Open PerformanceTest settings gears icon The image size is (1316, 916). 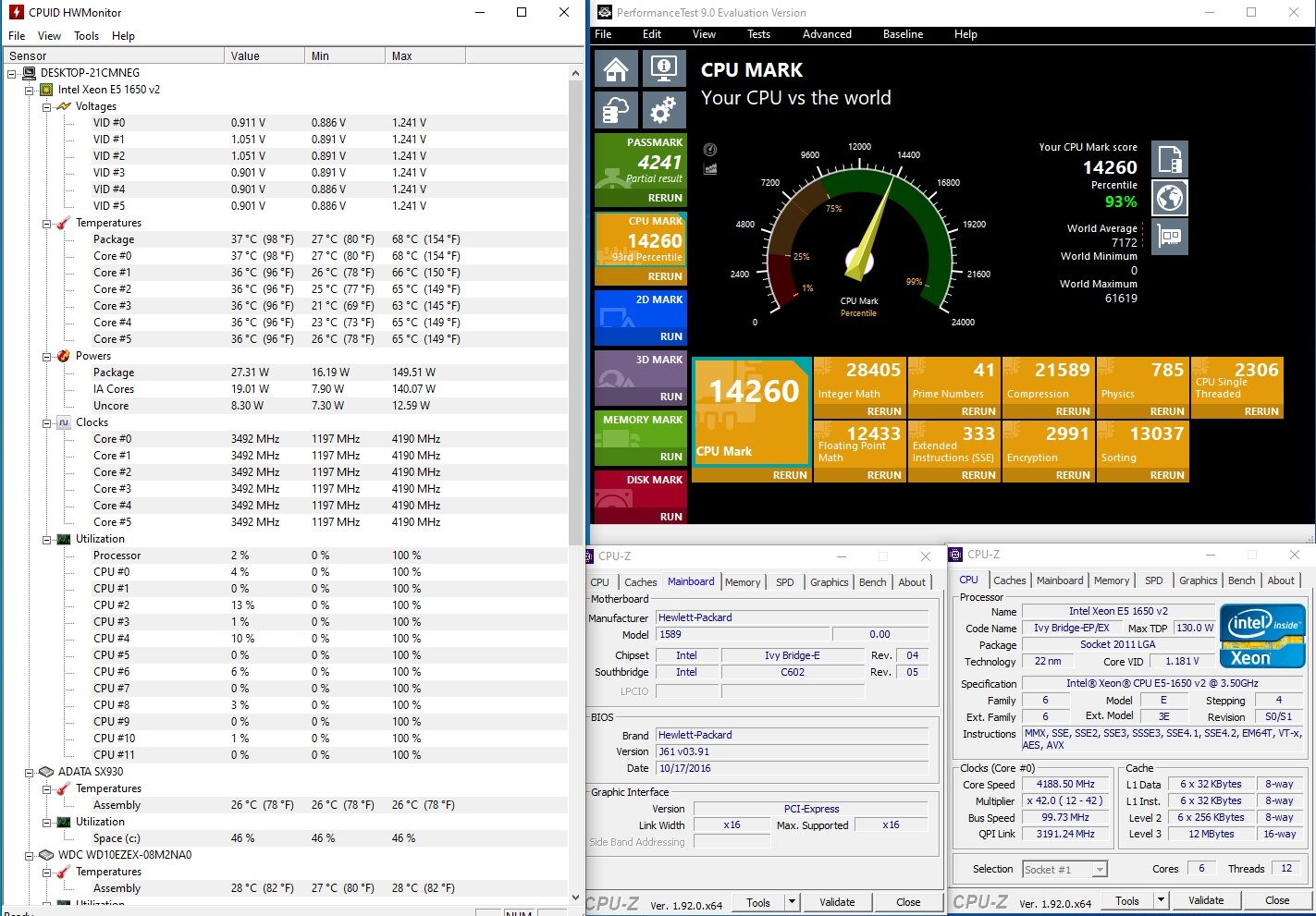click(x=663, y=111)
